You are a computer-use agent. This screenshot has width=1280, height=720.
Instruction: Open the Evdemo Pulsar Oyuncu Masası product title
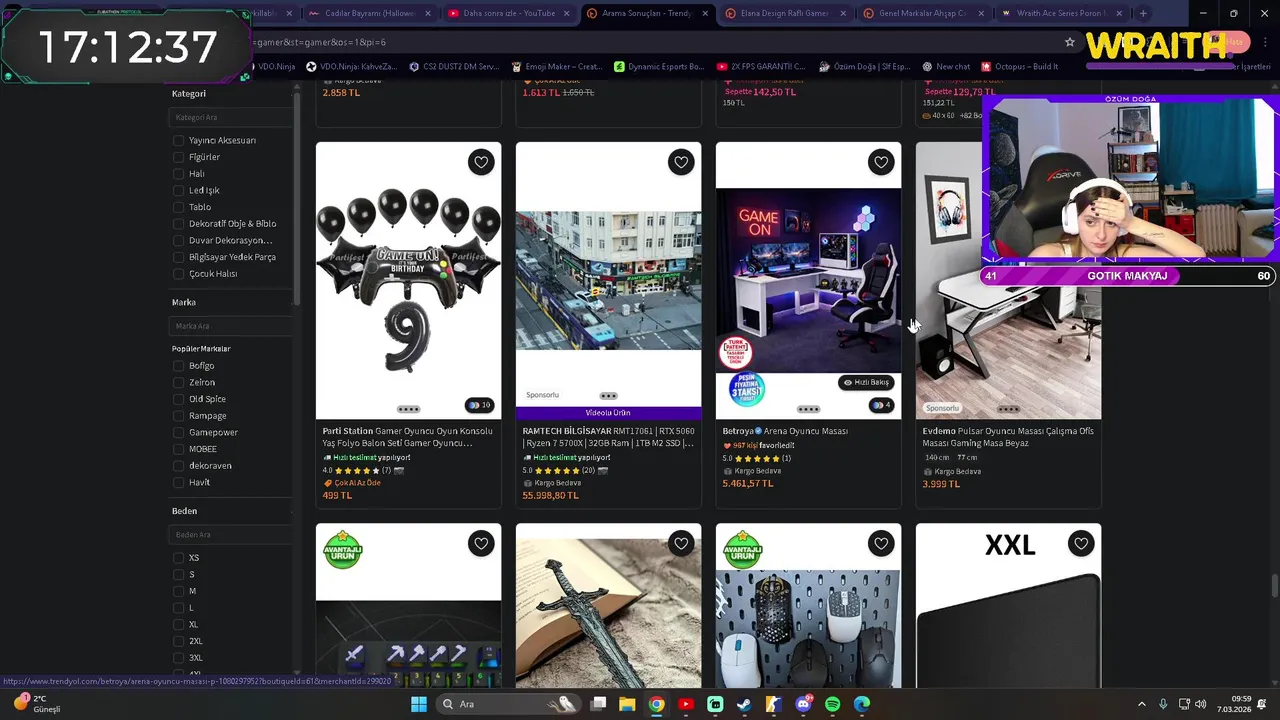[x=1008, y=437]
